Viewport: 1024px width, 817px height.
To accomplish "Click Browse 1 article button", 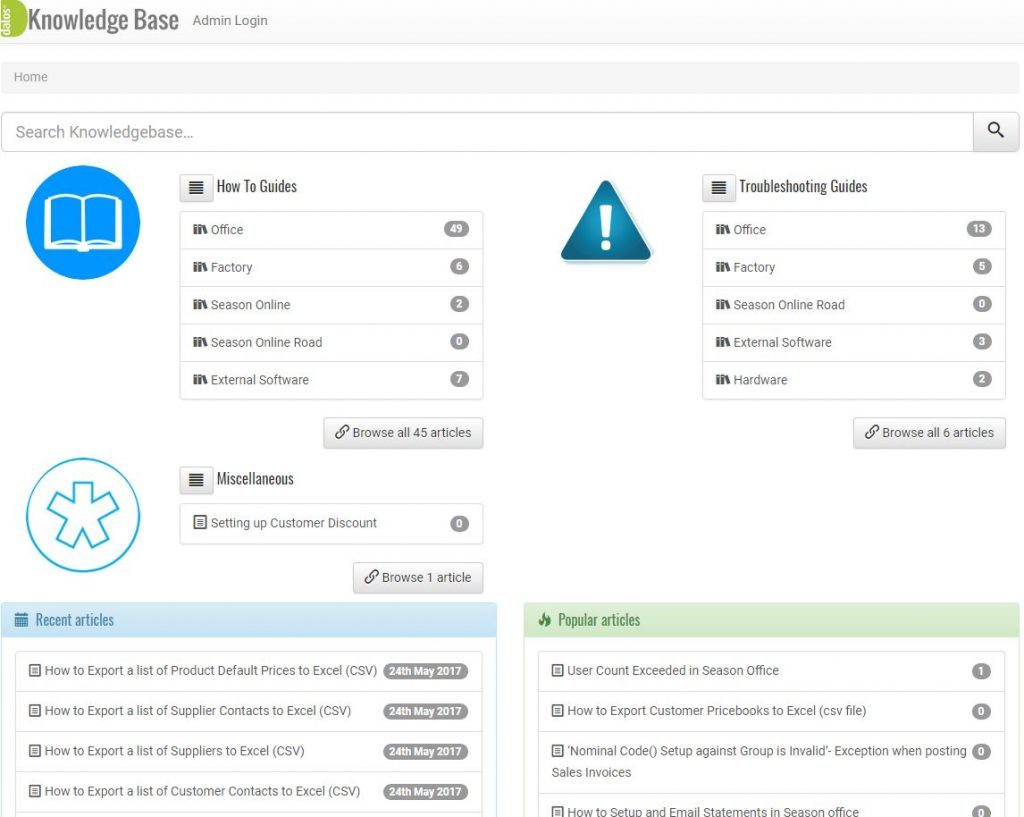I will tap(418, 577).
